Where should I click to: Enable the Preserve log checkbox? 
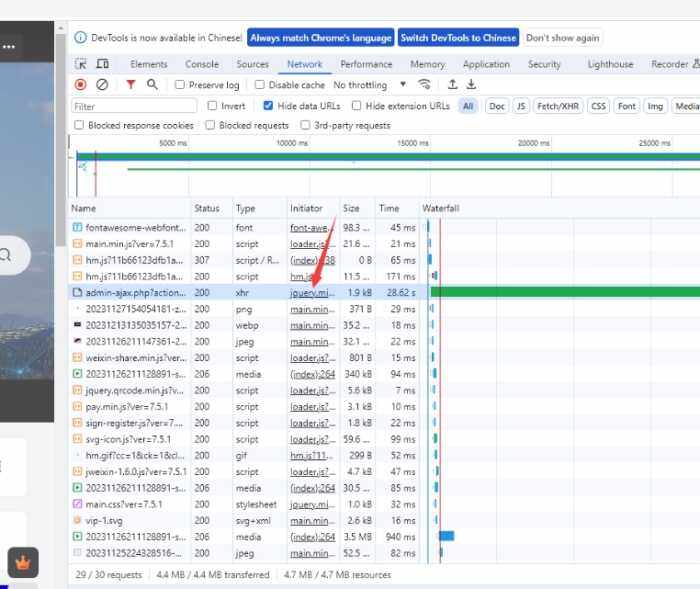point(180,85)
